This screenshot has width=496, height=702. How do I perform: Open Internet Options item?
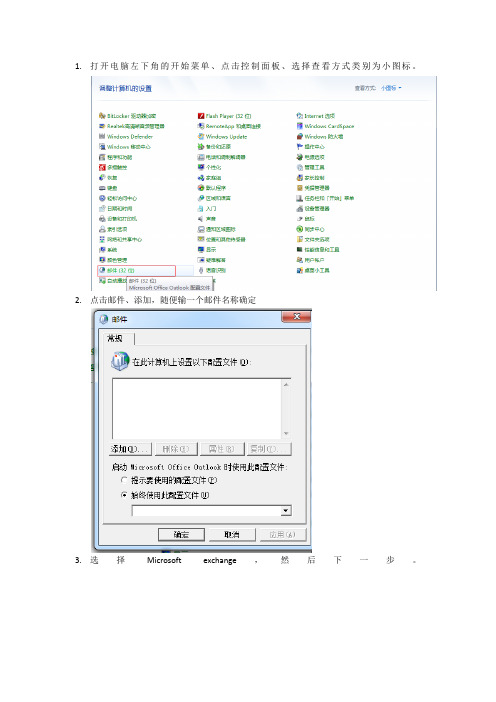(316, 116)
